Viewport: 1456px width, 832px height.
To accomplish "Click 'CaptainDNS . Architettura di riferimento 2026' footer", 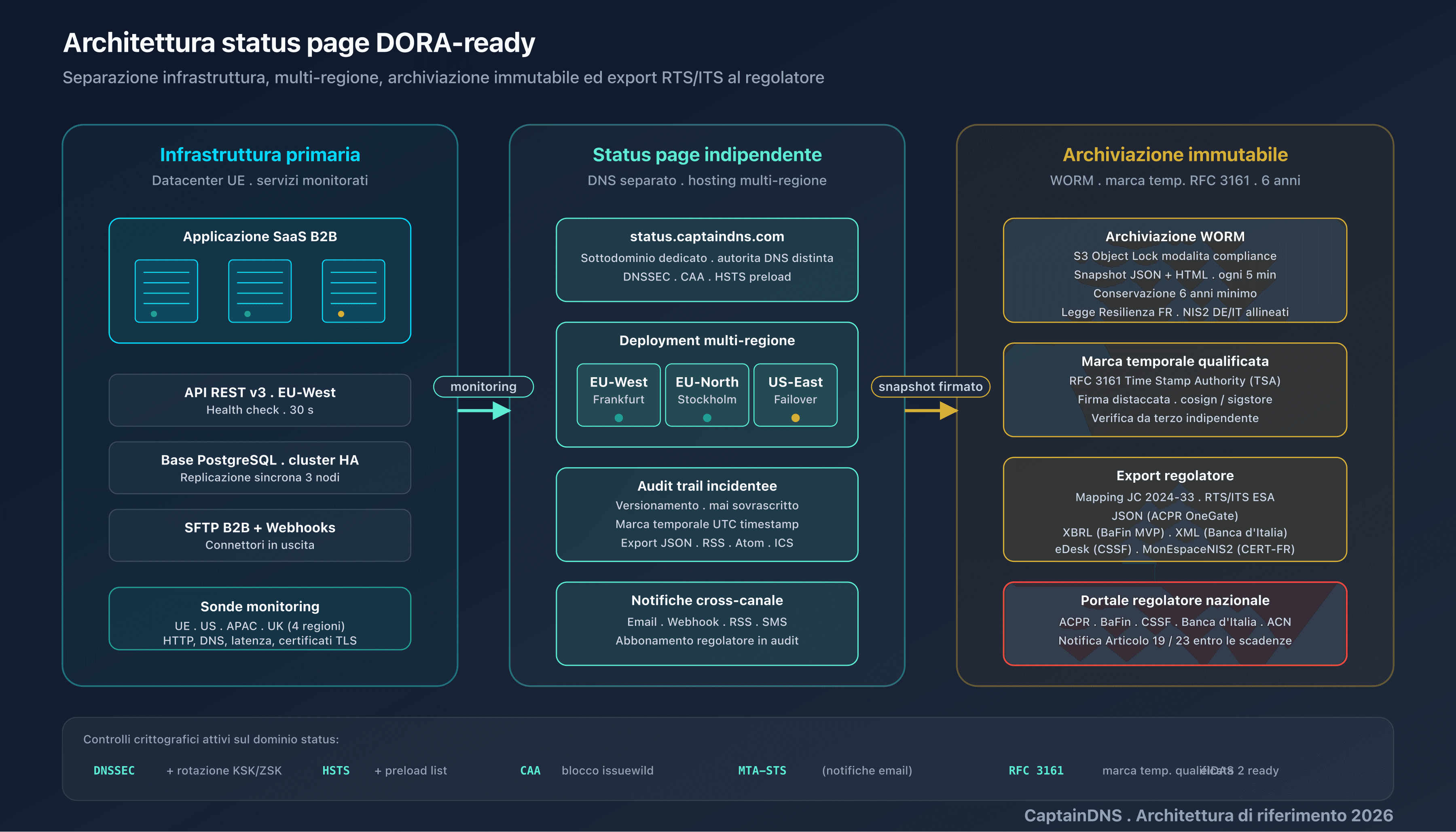I will click(1208, 815).
